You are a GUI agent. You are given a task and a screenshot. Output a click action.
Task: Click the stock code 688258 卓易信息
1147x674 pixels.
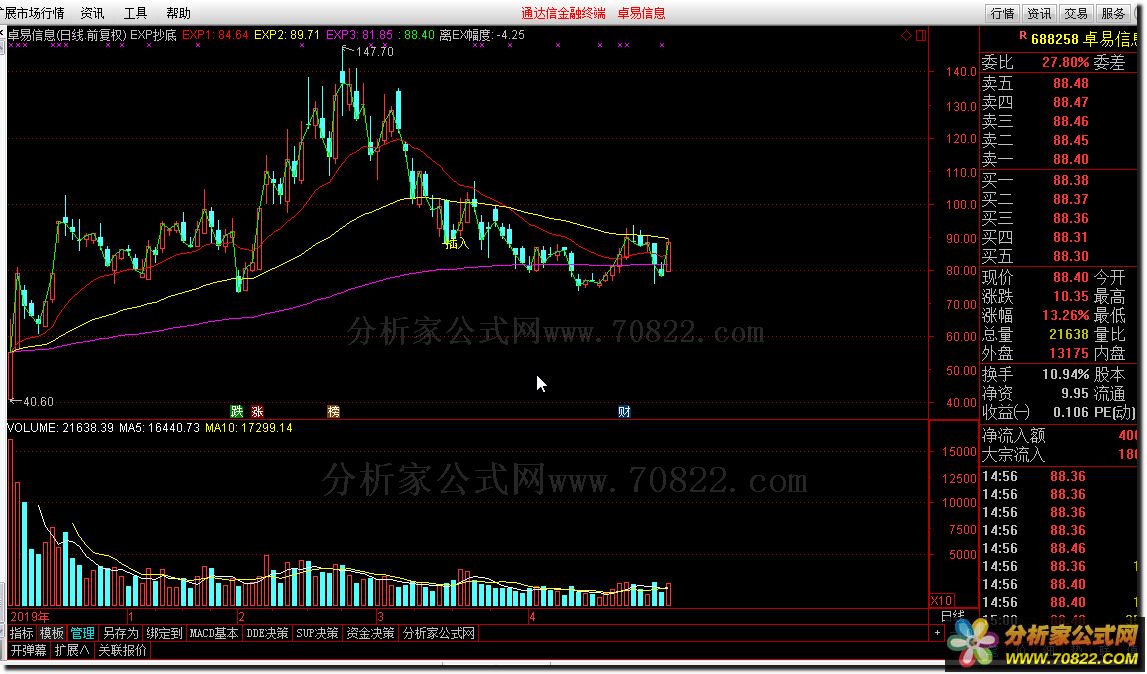coord(1084,39)
